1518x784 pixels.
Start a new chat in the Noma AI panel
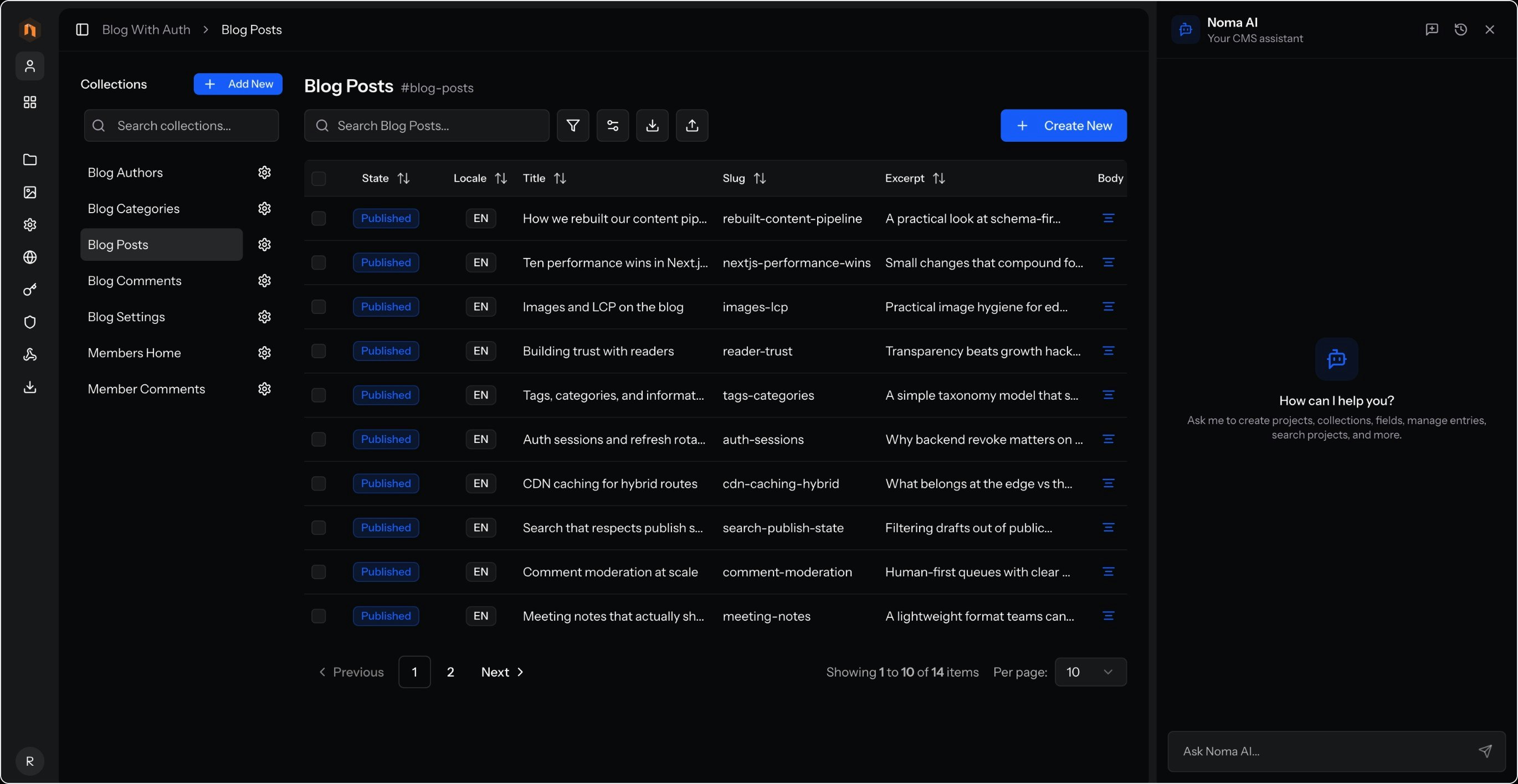click(x=1432, y=29)
